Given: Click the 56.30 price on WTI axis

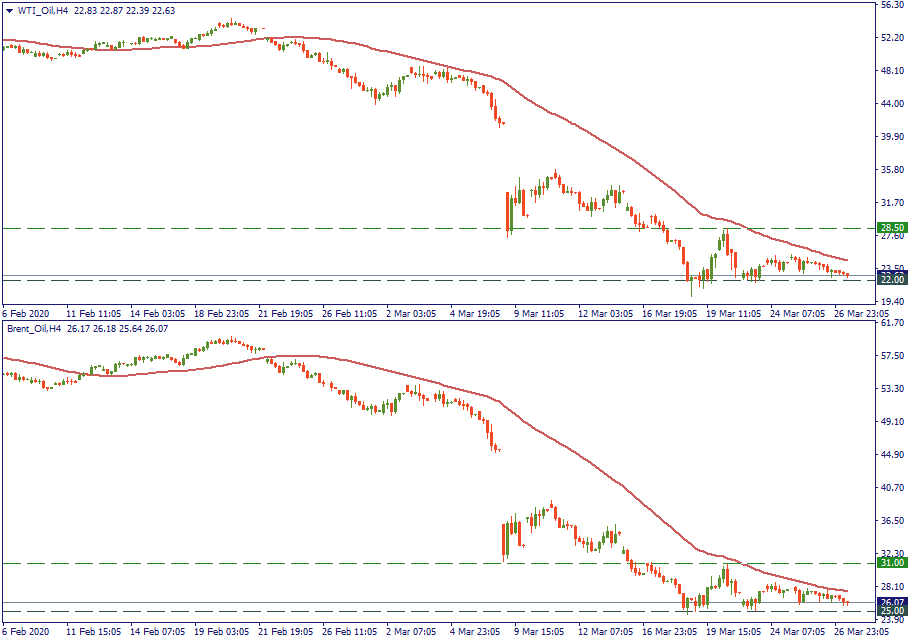Looking at the screenshot, I should point(891,5).
